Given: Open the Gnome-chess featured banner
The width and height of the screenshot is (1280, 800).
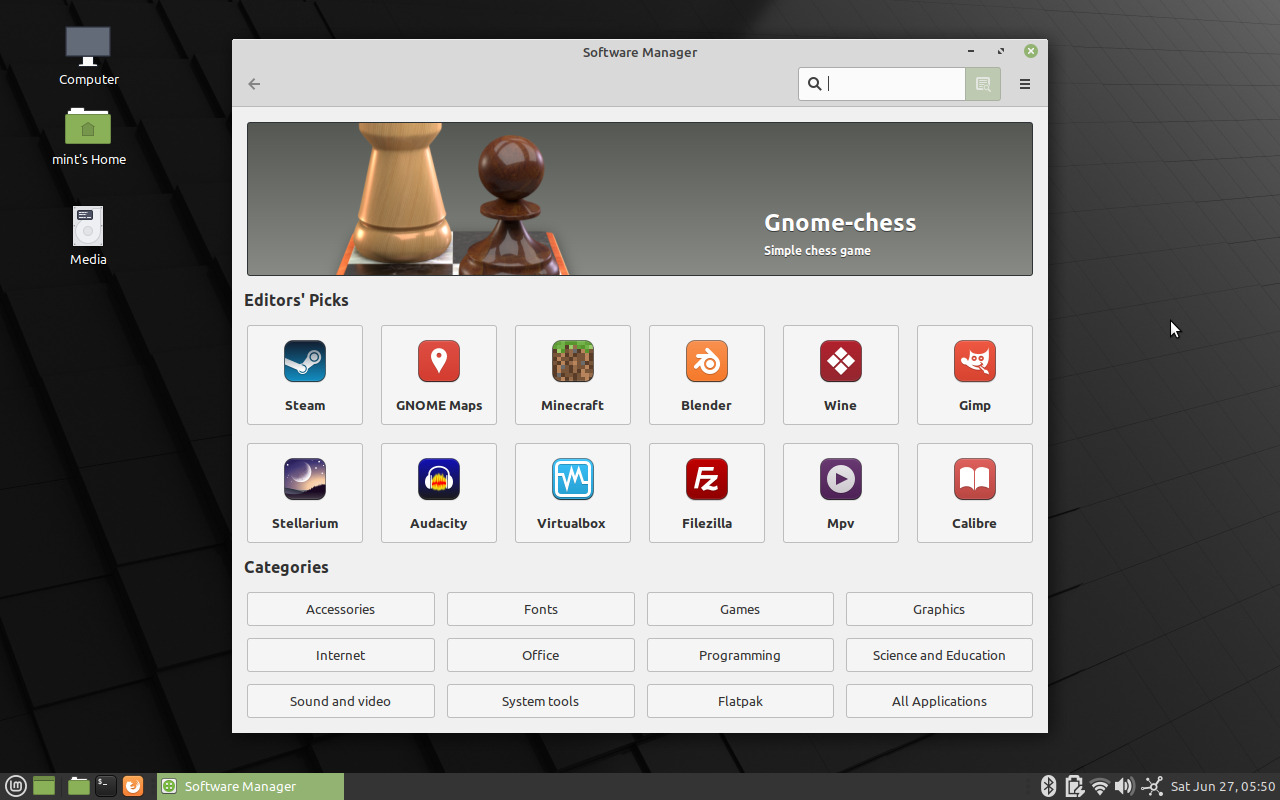Looking at the screenshot, I should [x=640, y=199].
